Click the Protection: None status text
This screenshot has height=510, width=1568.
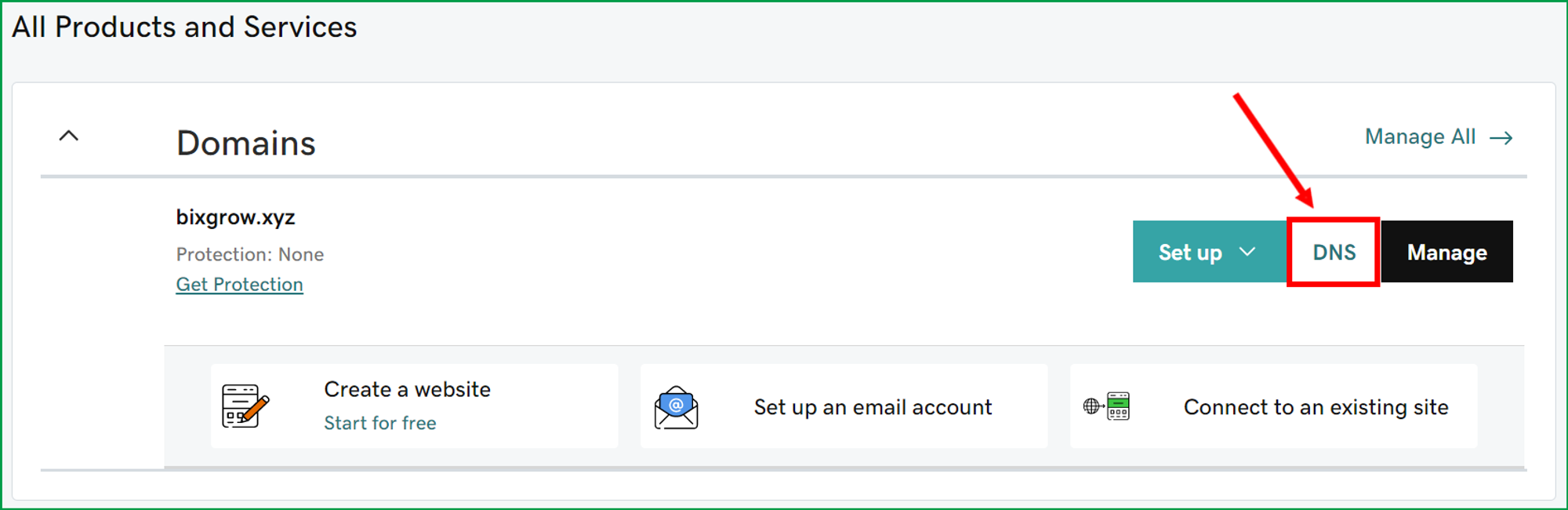click(249, 254)
